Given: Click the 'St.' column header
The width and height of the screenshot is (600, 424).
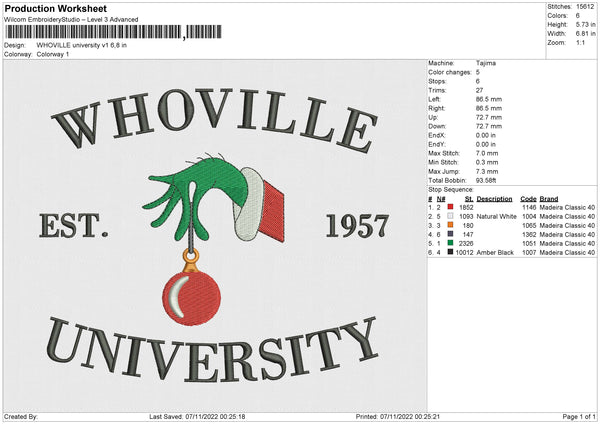Looking at the screenshot, I should tap(469, 199).
